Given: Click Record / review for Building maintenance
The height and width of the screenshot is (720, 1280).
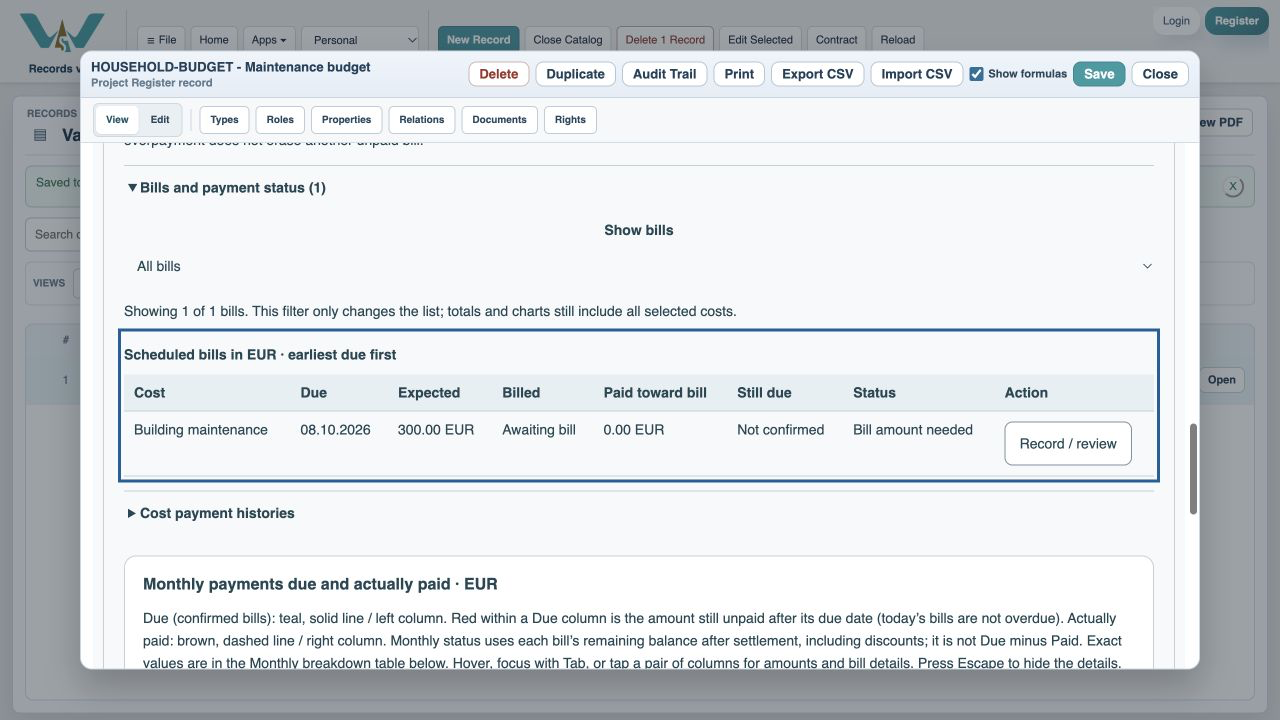Looking at the screenshot, I should [1068, 444].
